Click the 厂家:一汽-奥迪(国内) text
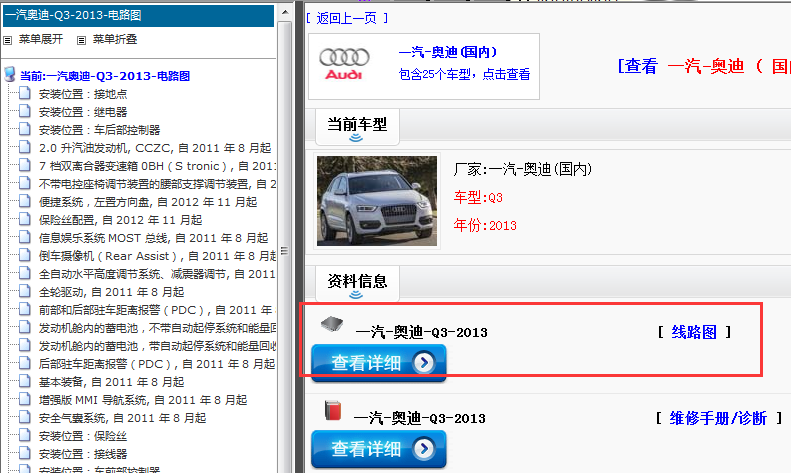The width and height of the screenshot is (791, 473). pyautogui.click(x=522, y=169)
